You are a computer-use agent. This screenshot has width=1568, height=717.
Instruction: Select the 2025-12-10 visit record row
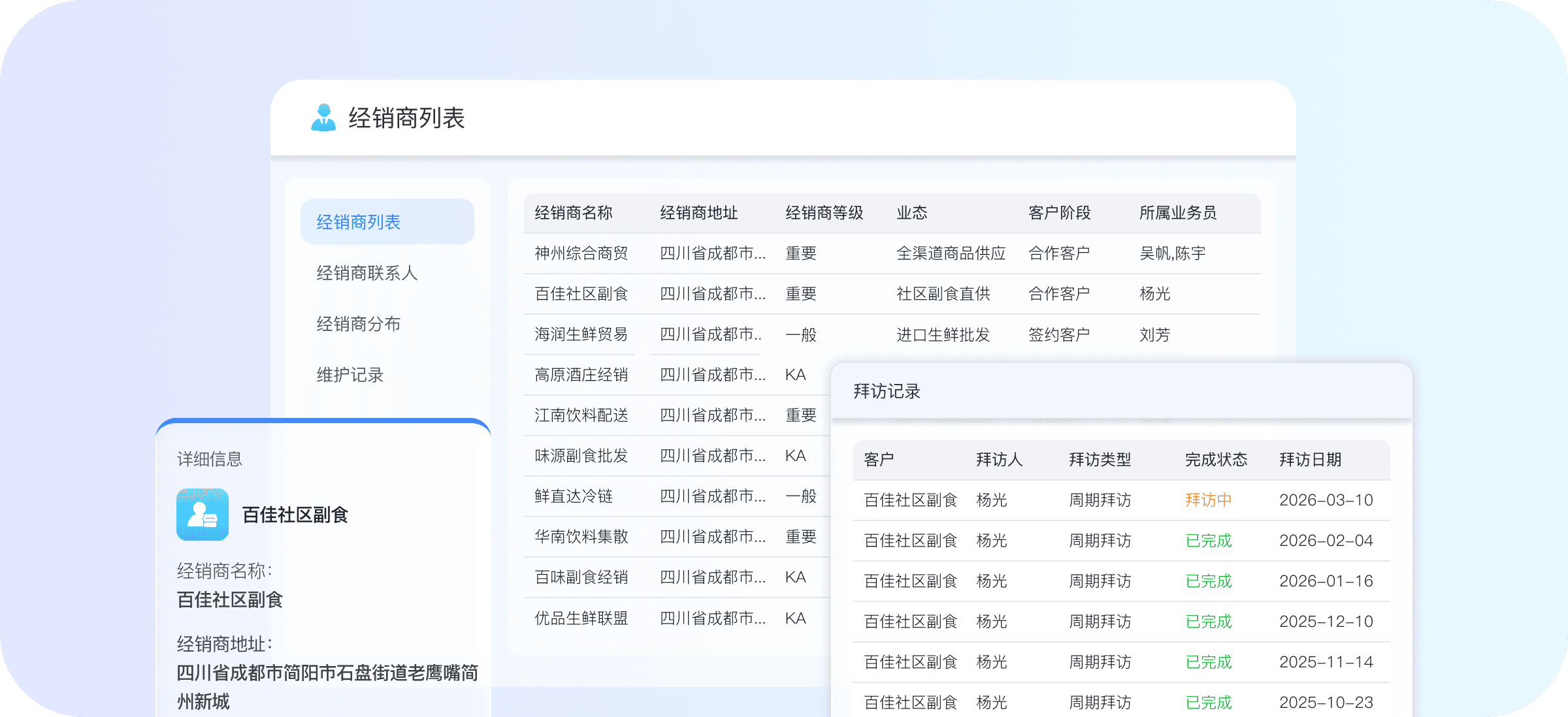click(1325, 622)
